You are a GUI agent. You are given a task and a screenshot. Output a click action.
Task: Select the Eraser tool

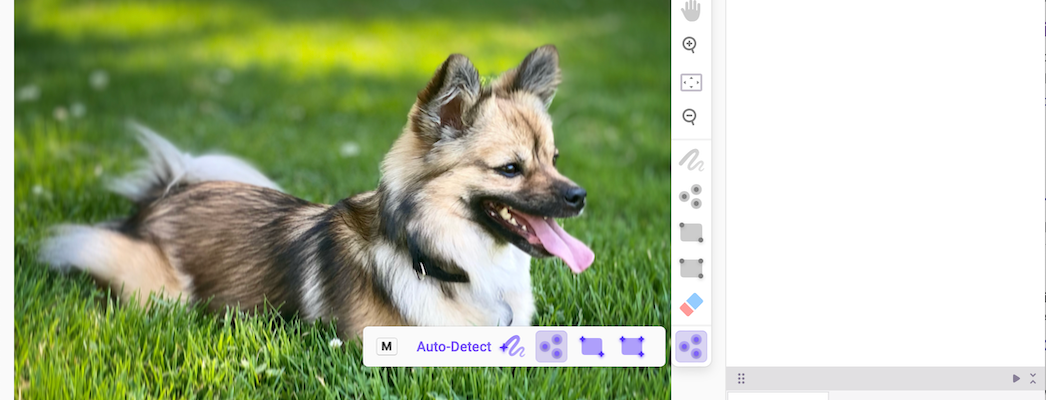[x=690, y=304]
